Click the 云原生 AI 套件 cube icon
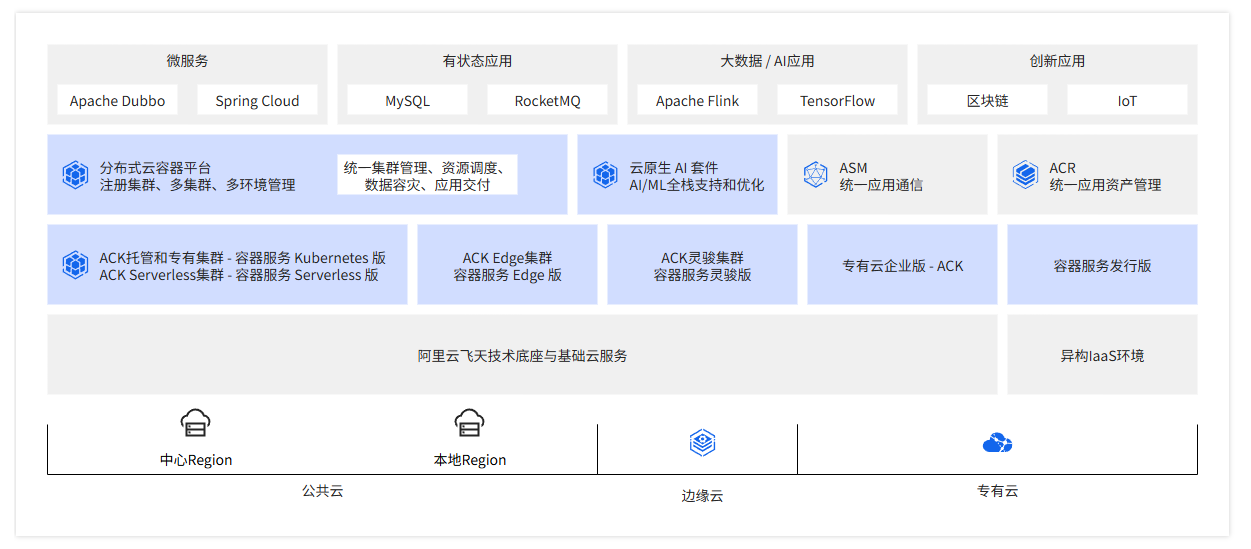1251x549 pixels. [x=606, y=175]
